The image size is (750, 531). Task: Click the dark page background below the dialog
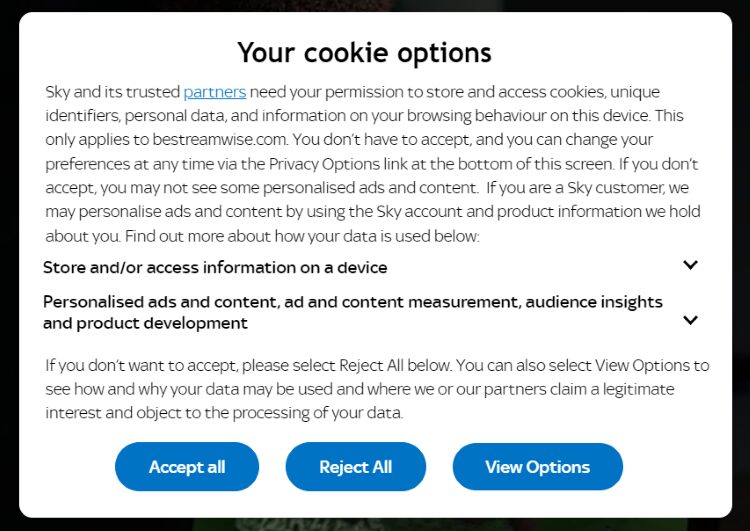pyautogui.click(x=375, y=525)
